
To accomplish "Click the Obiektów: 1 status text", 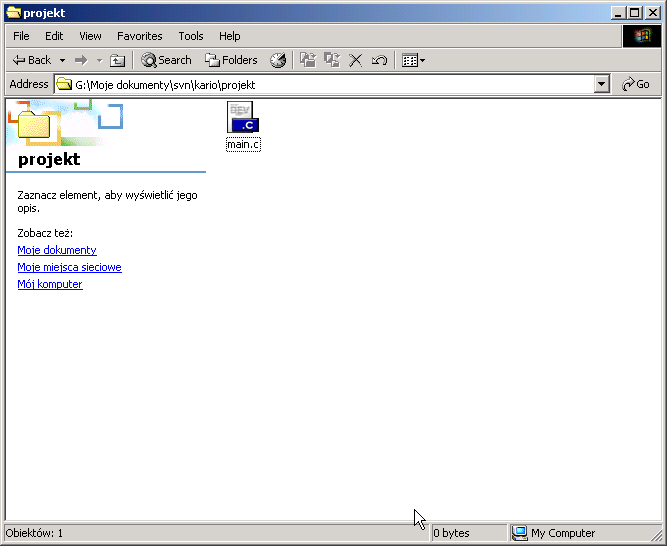I will [34, 533].
